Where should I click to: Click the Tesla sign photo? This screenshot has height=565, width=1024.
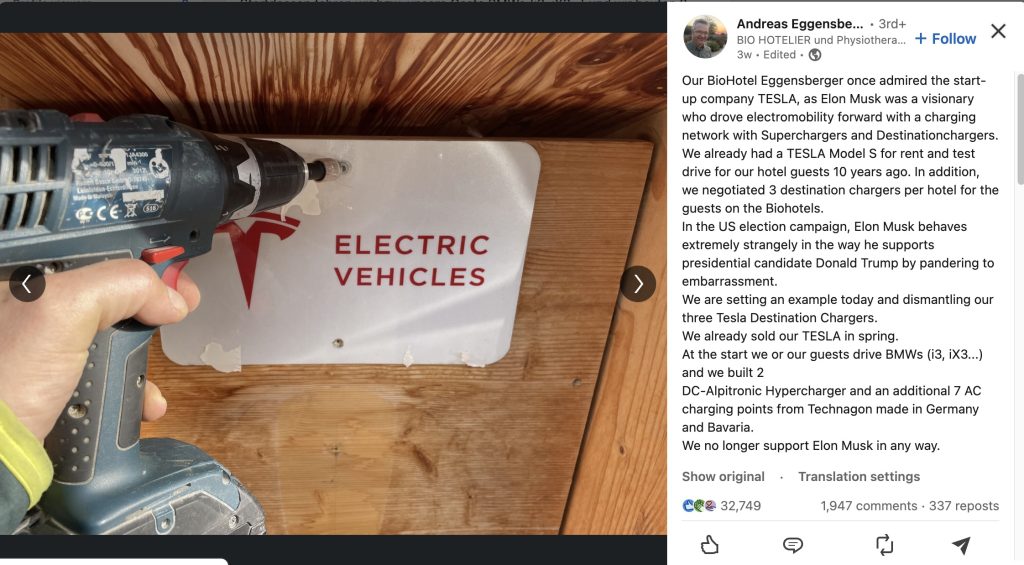[333, 284]
